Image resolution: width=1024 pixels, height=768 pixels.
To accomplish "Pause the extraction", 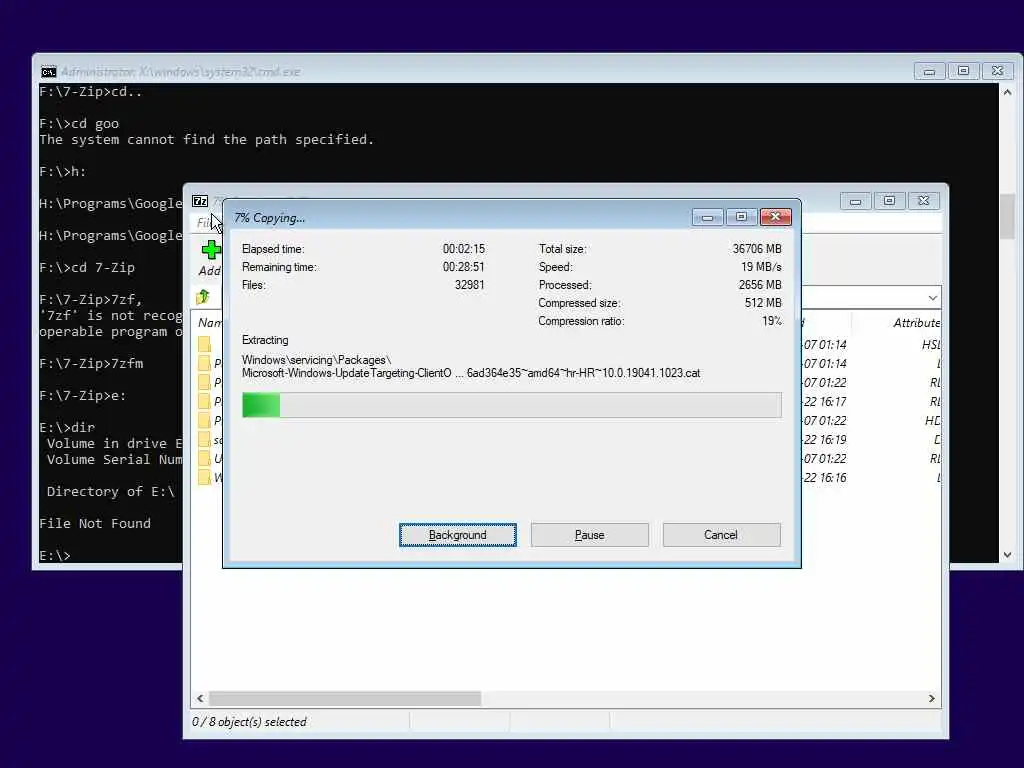I will pyautogui.click(x=590, y=535).
